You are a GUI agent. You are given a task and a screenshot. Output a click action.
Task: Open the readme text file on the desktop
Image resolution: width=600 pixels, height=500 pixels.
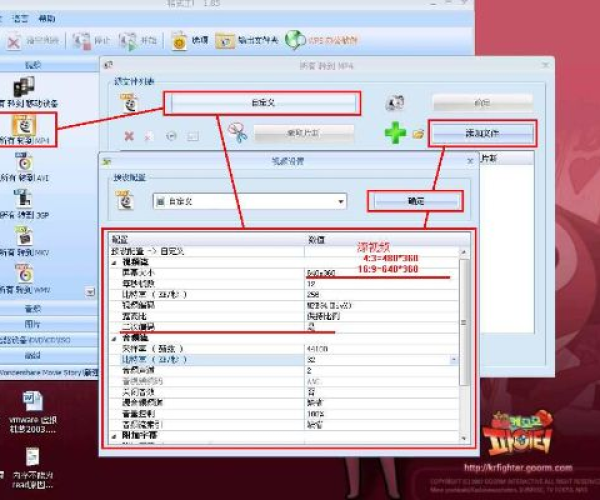tap(33, 468)
